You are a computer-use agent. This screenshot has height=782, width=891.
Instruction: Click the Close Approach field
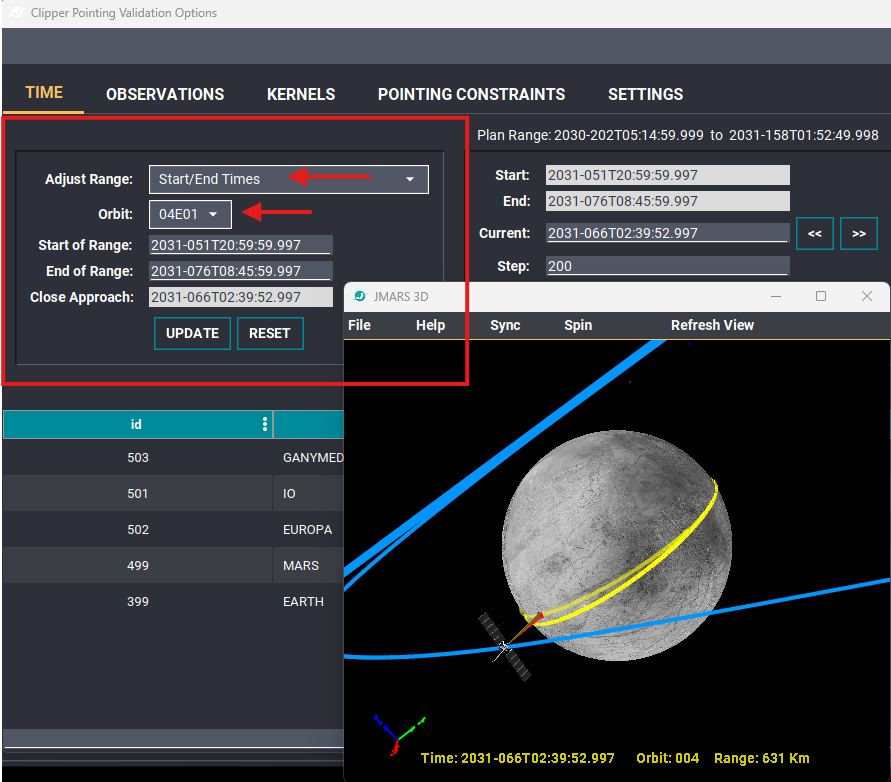tap(240, 297)
